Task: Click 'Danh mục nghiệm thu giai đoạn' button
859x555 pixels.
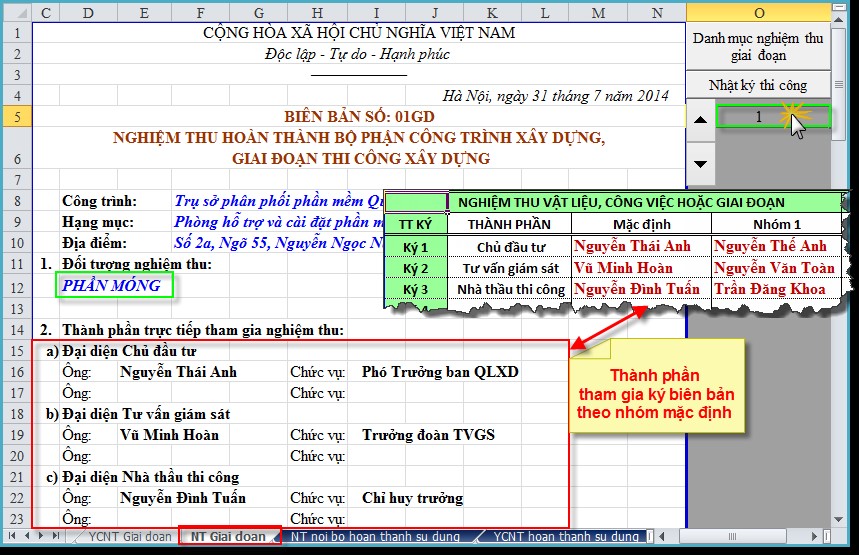Action: 759,47
